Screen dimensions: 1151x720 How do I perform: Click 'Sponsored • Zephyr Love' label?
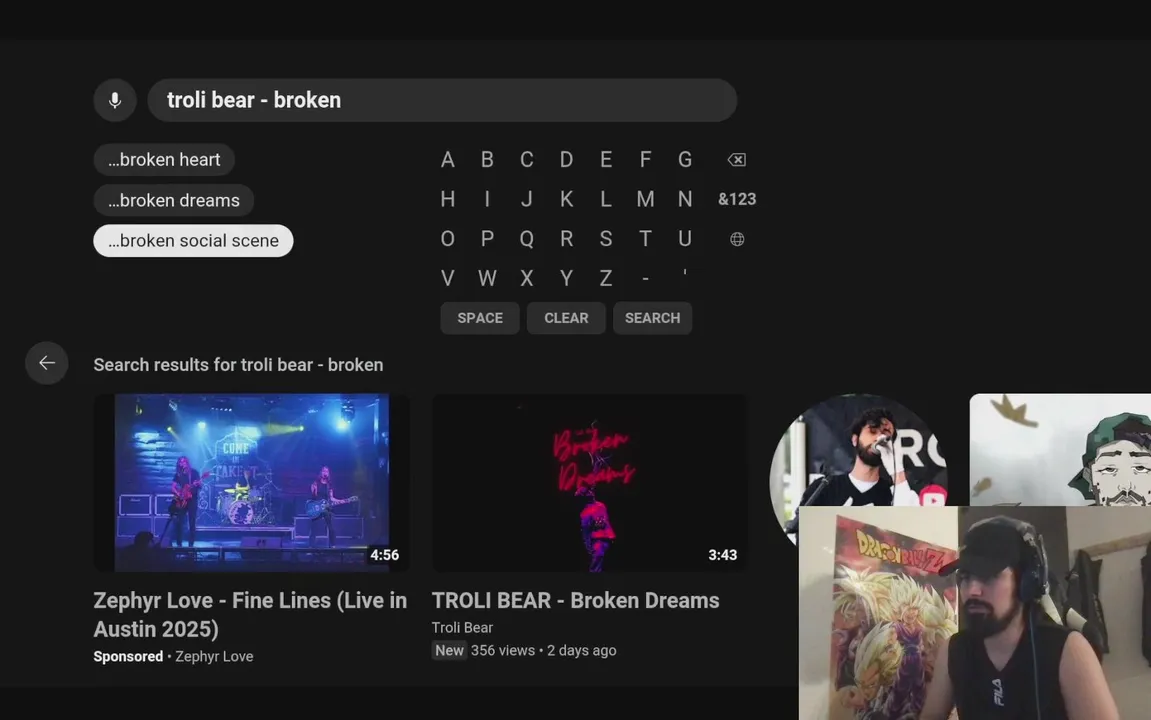click(x=173, y=657)
